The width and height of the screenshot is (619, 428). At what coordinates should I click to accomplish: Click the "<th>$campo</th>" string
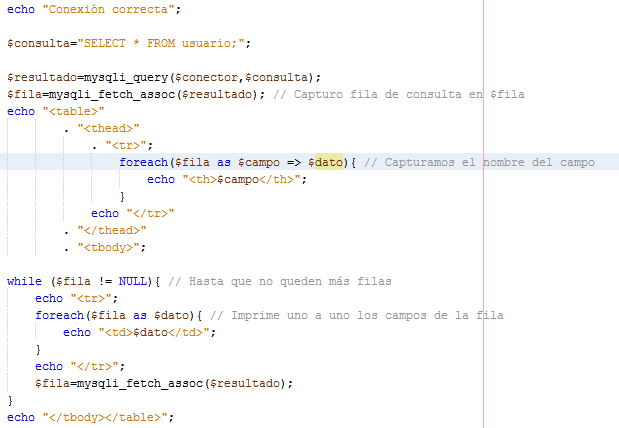(x=241, y=179)
